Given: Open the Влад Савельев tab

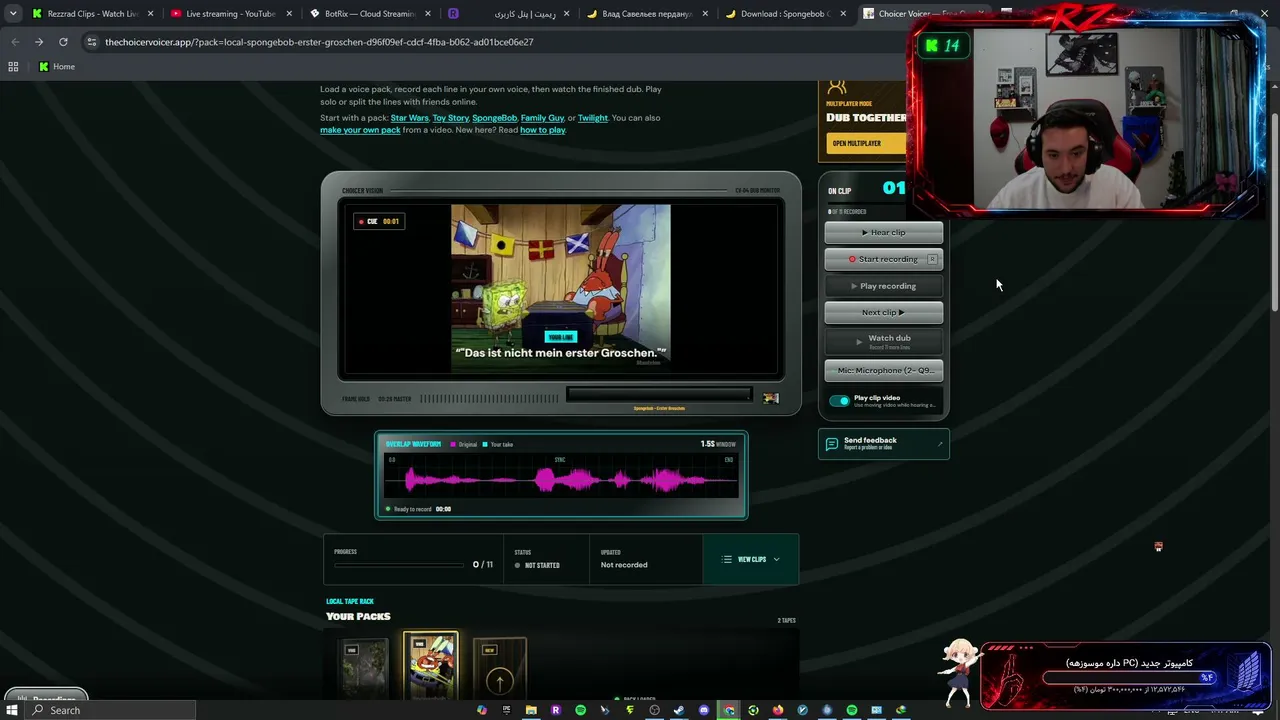Looking at the screenshot, I should click(x=647, y=14).
